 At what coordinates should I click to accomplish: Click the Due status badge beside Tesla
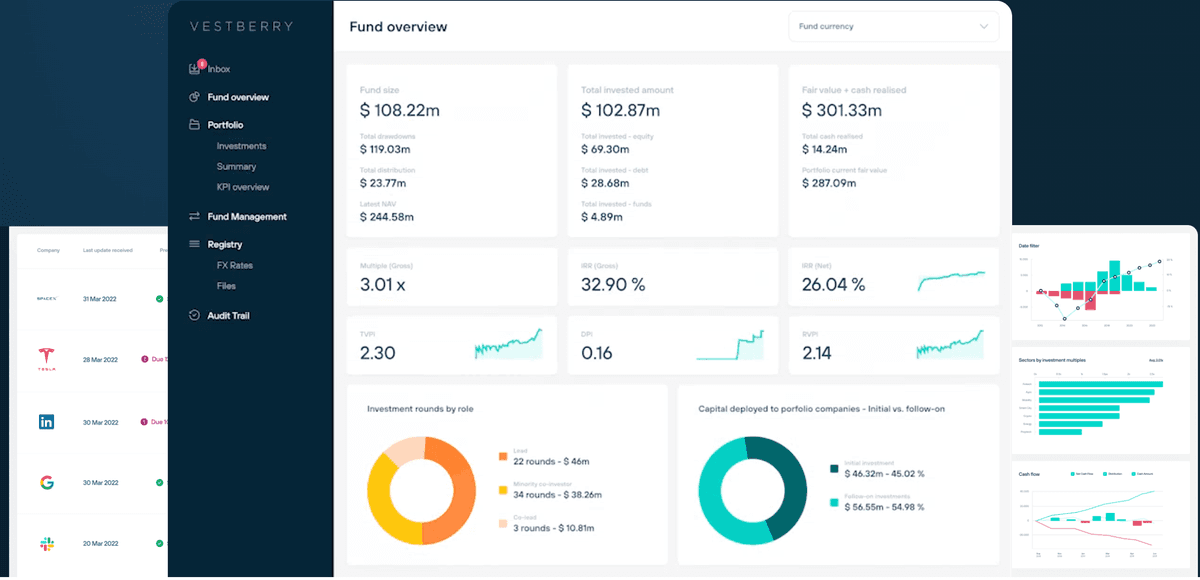150,361
